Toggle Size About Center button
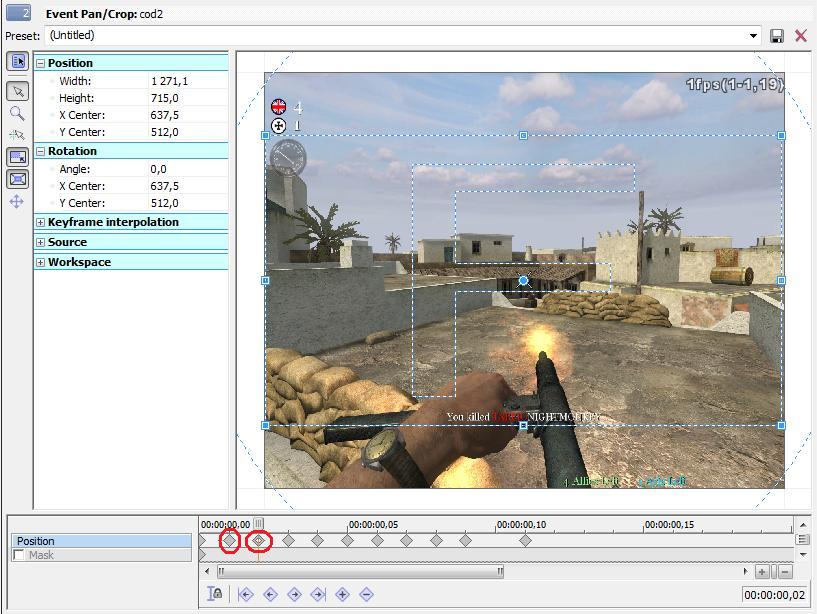Screen dimensions: 817x614 17,179
